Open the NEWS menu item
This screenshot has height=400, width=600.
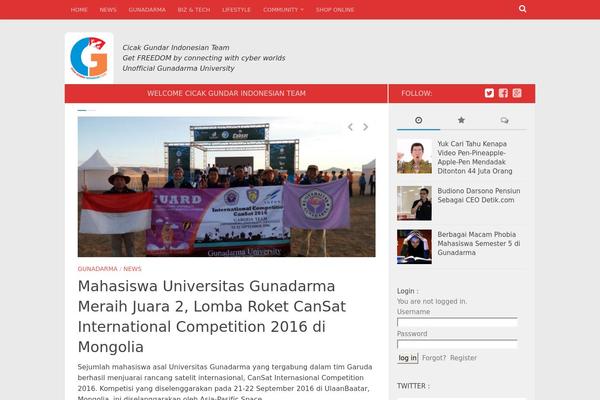pos(108,10)
